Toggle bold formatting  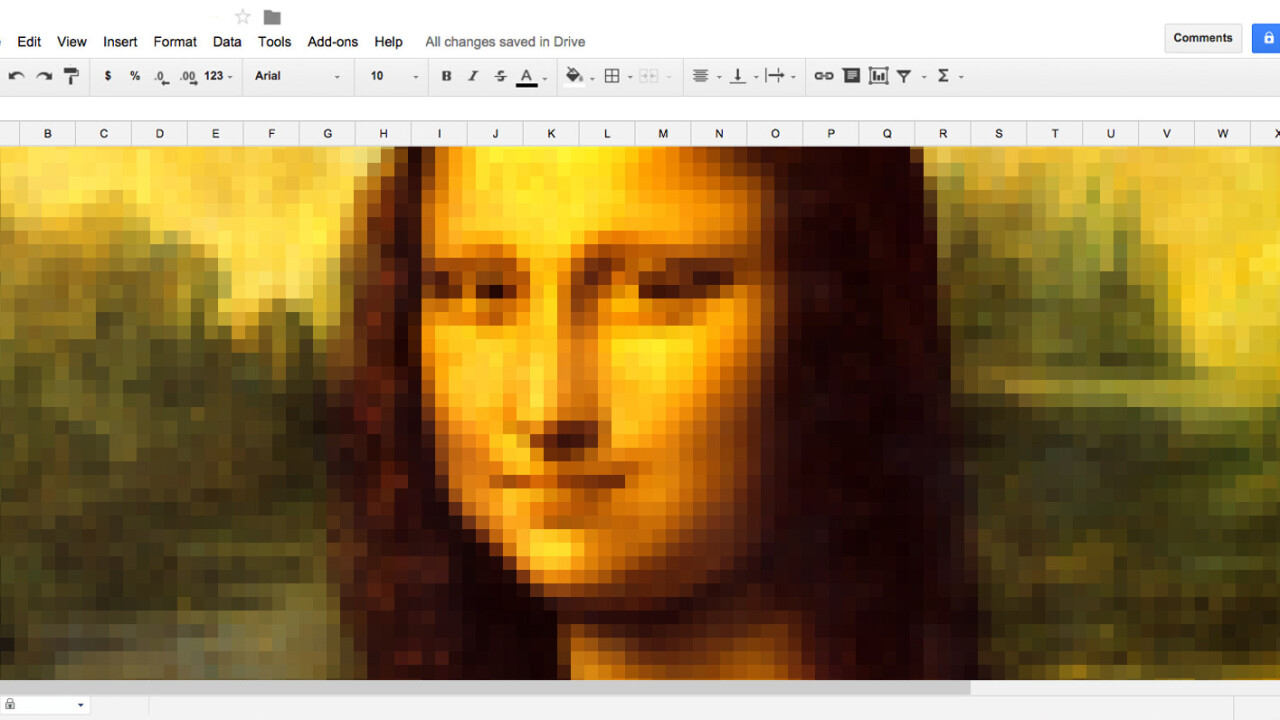(x=446, y=76)
